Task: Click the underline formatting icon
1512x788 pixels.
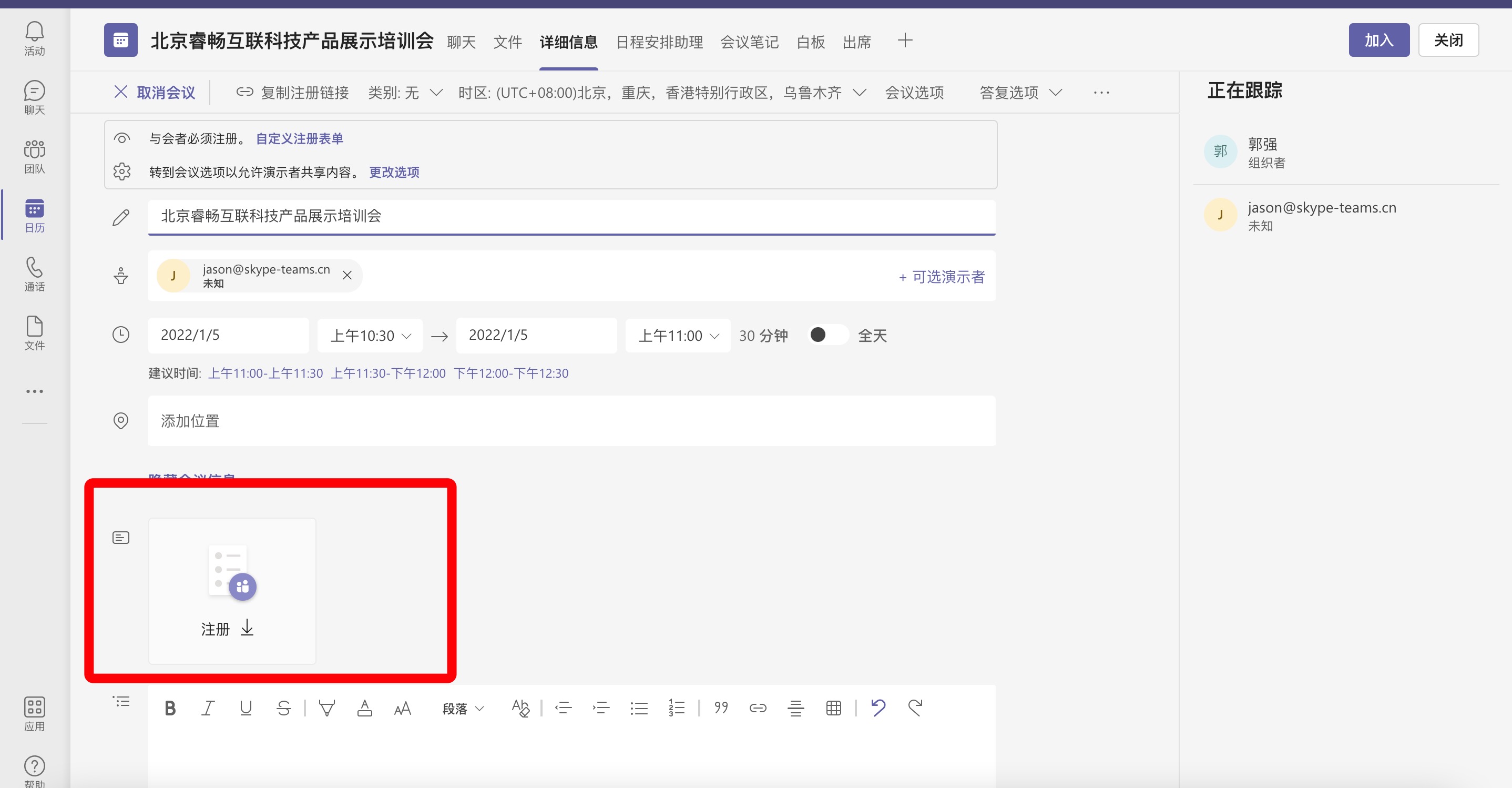Action: tap(245, 707)
